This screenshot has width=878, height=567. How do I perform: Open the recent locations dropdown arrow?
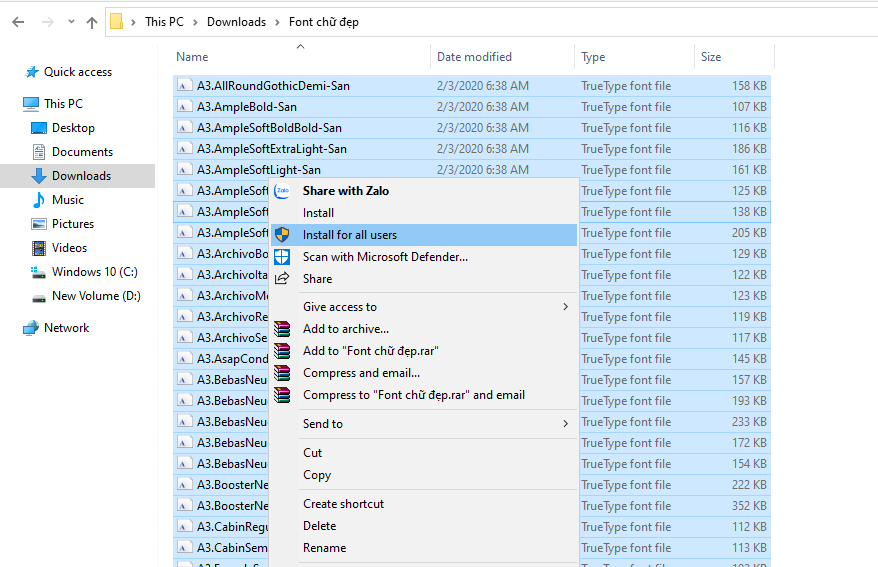[70, 22]
